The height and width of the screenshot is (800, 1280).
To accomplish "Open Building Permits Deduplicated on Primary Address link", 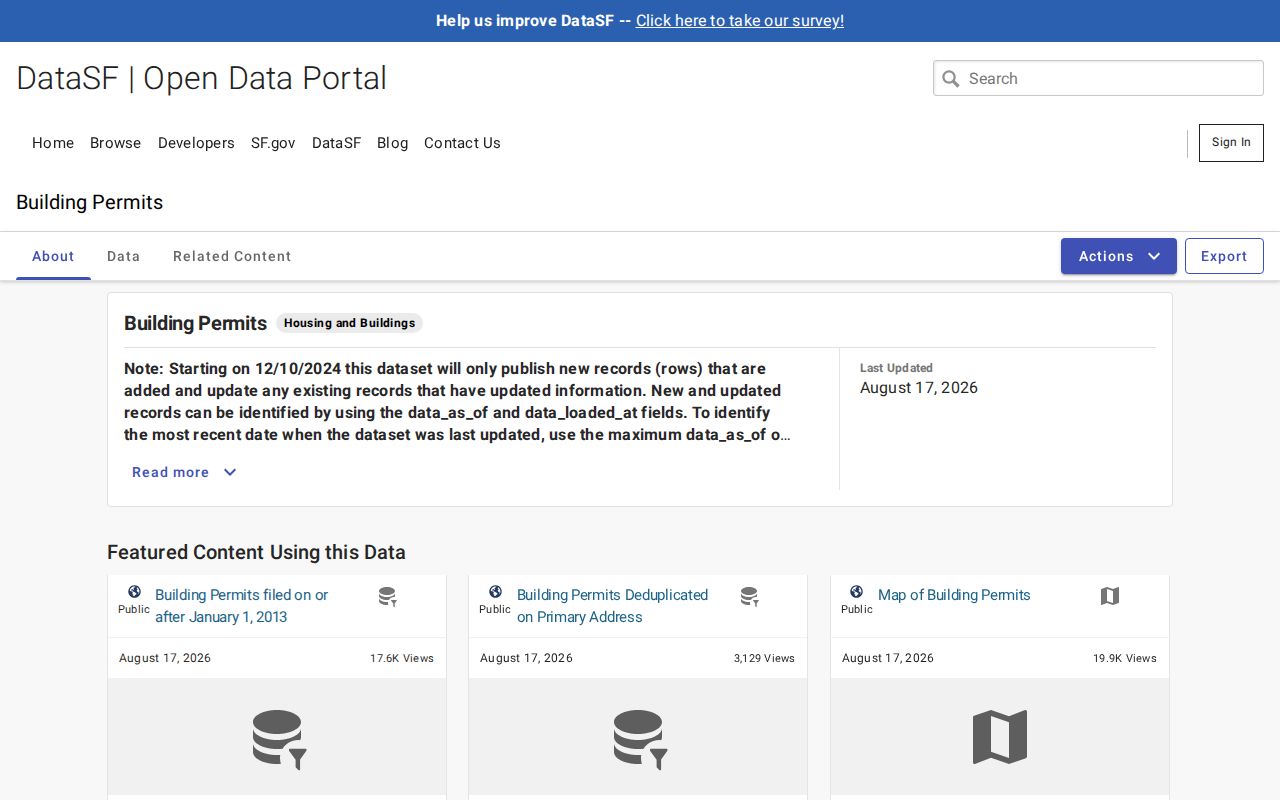I will [612, 606].
